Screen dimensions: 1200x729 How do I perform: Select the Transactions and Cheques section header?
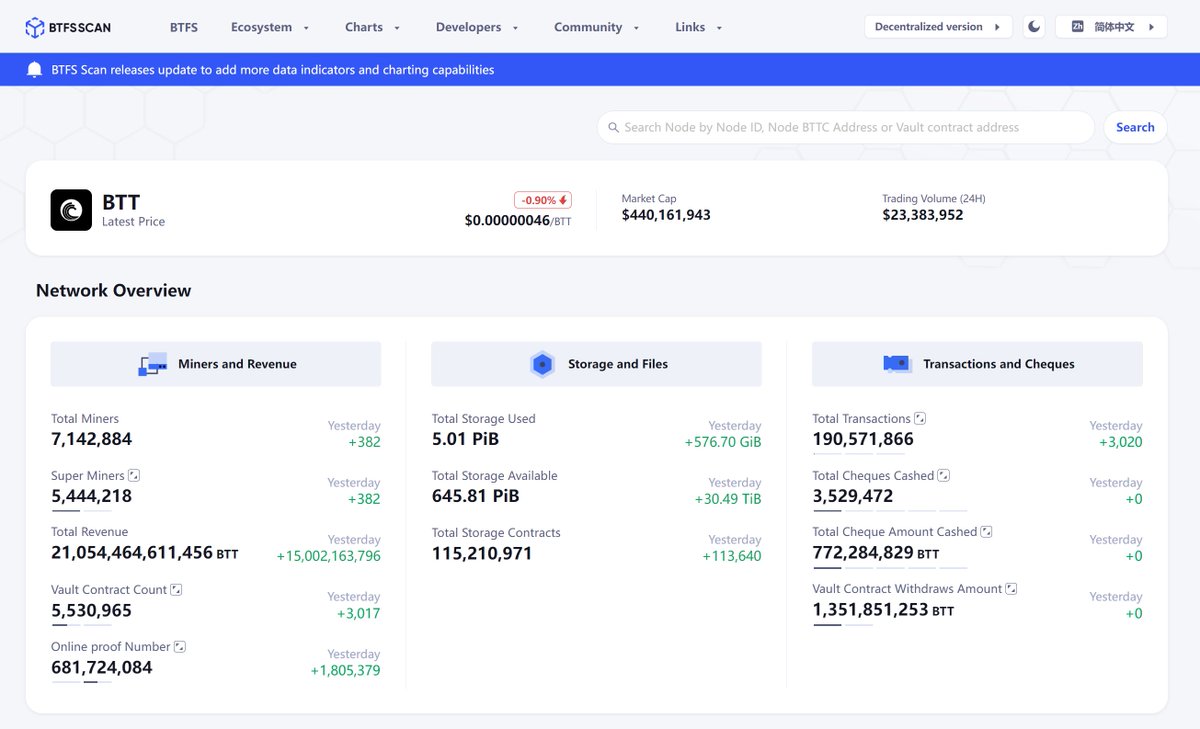point(977,364)
